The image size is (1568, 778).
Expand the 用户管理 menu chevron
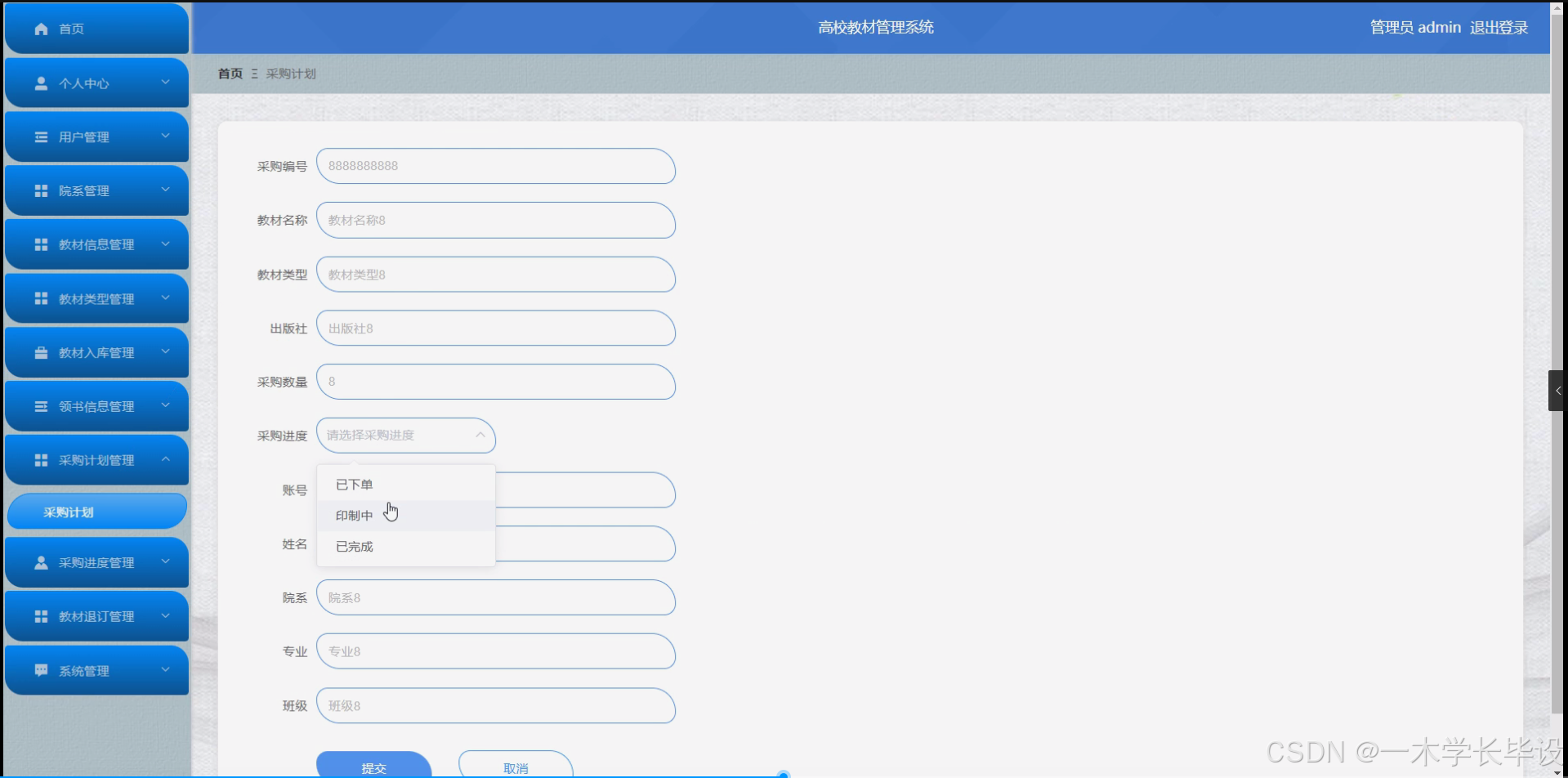[166, 136]
